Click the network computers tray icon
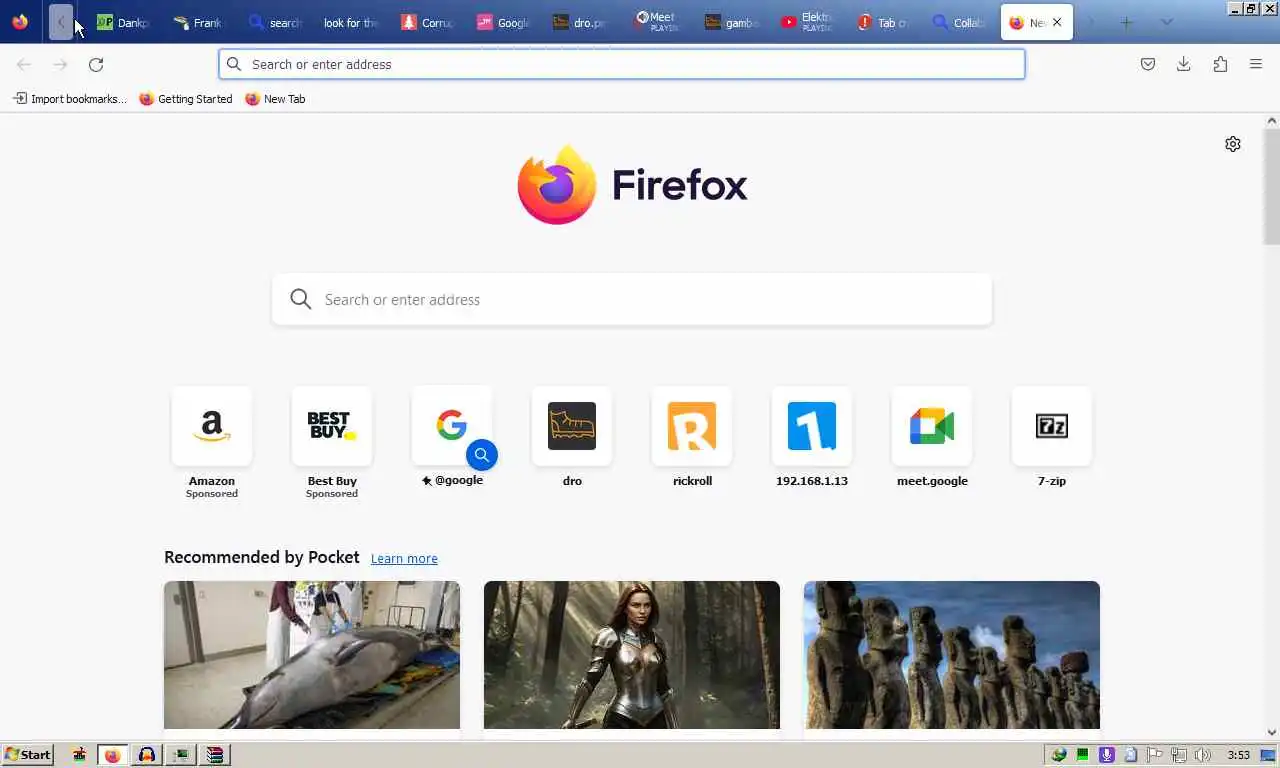 point(1179,755)
